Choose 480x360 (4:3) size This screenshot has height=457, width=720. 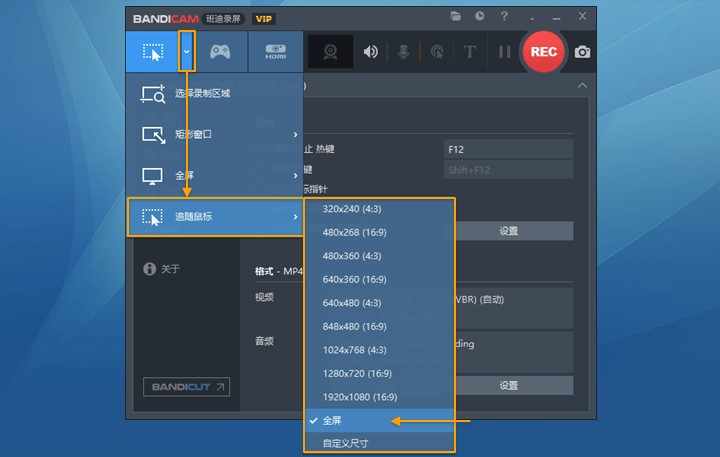[x=379, y=256]
